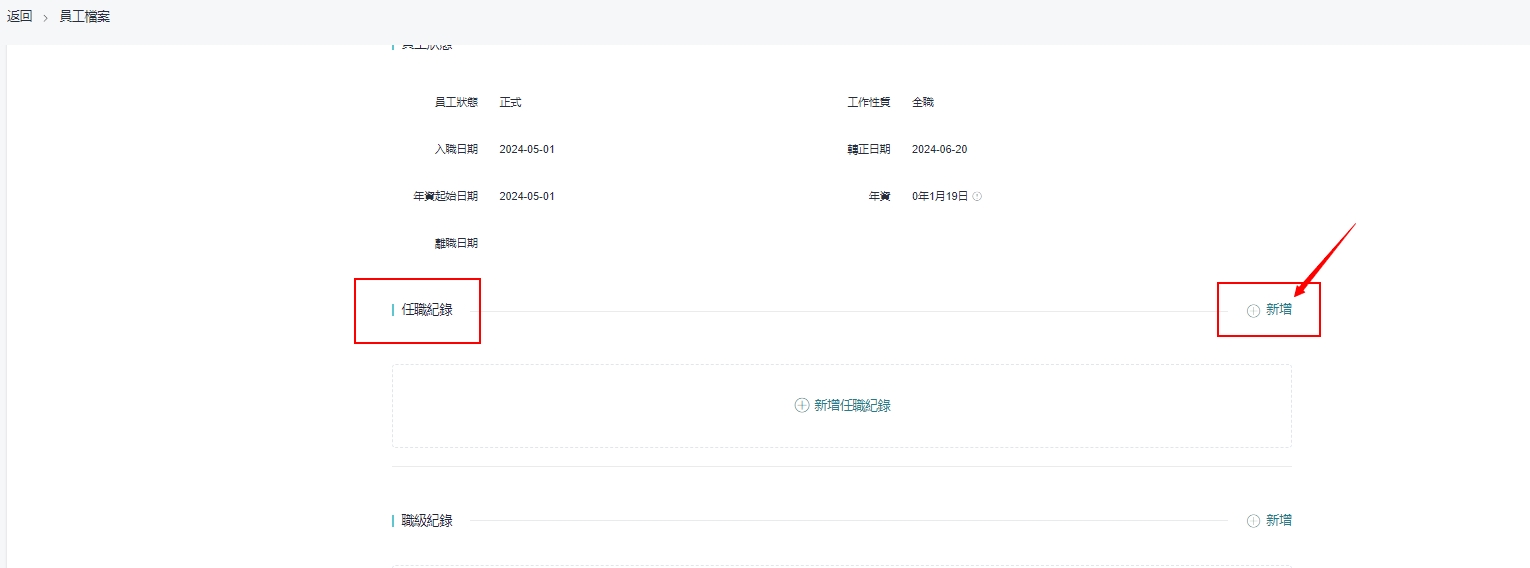Click the 年資 value 0年1月19日

coord(940,196)
